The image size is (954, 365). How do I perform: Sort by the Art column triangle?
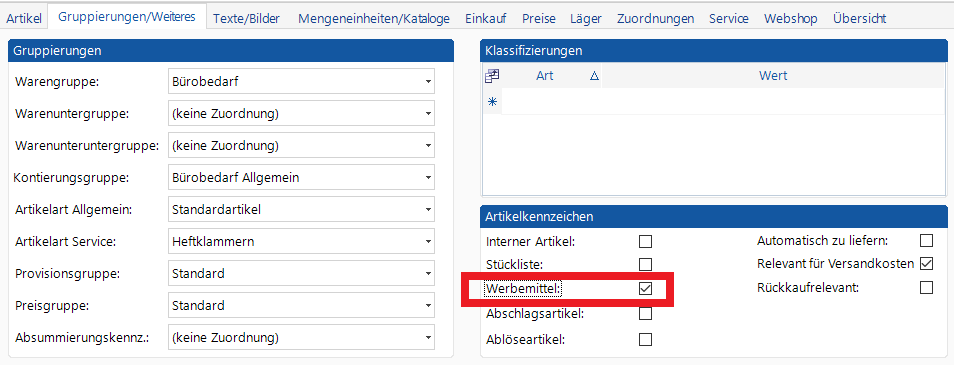pyautogui.click(x=594, y=76)
